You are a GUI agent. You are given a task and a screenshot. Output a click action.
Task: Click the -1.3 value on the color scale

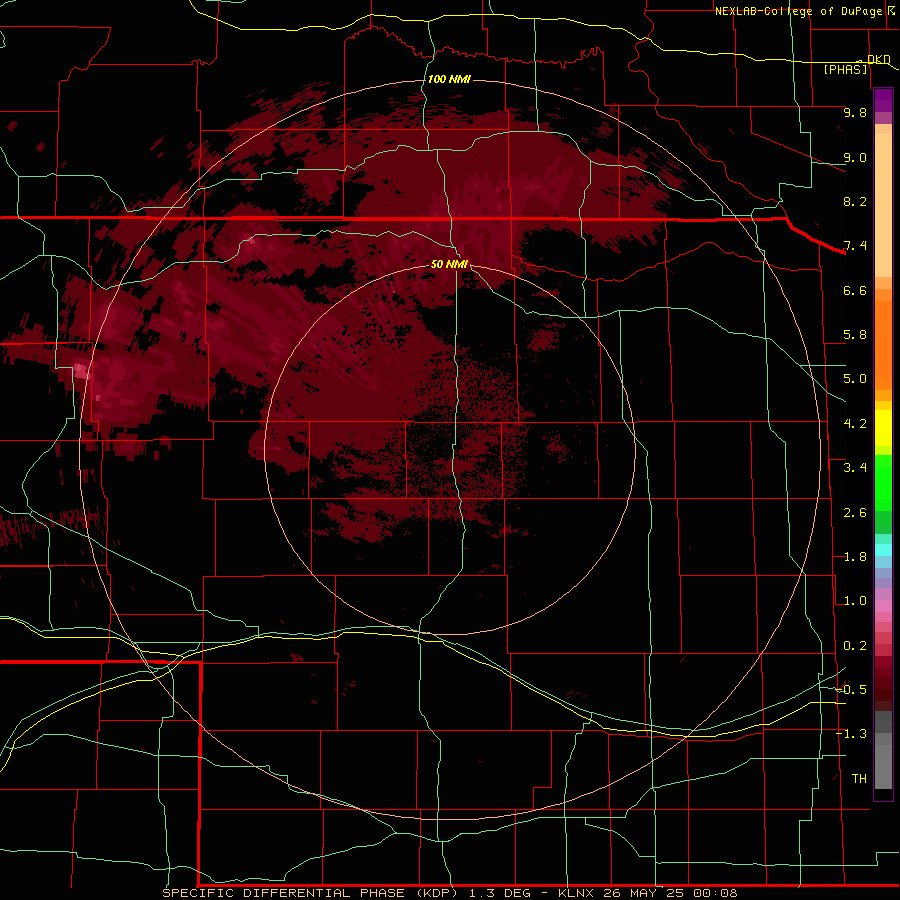852,734
